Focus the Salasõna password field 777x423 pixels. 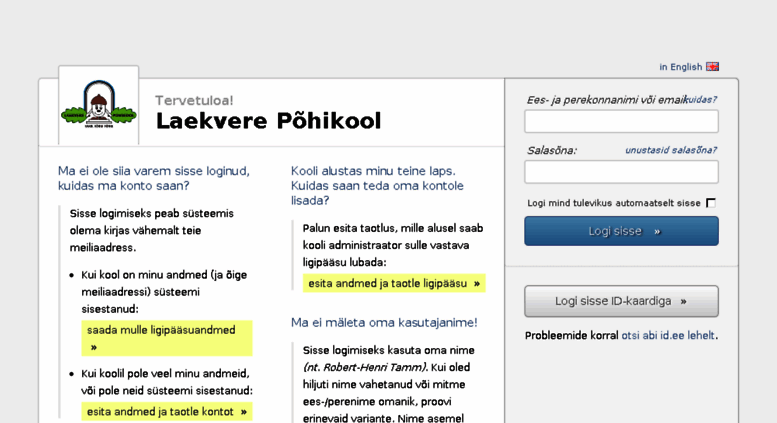click(621, 172)
